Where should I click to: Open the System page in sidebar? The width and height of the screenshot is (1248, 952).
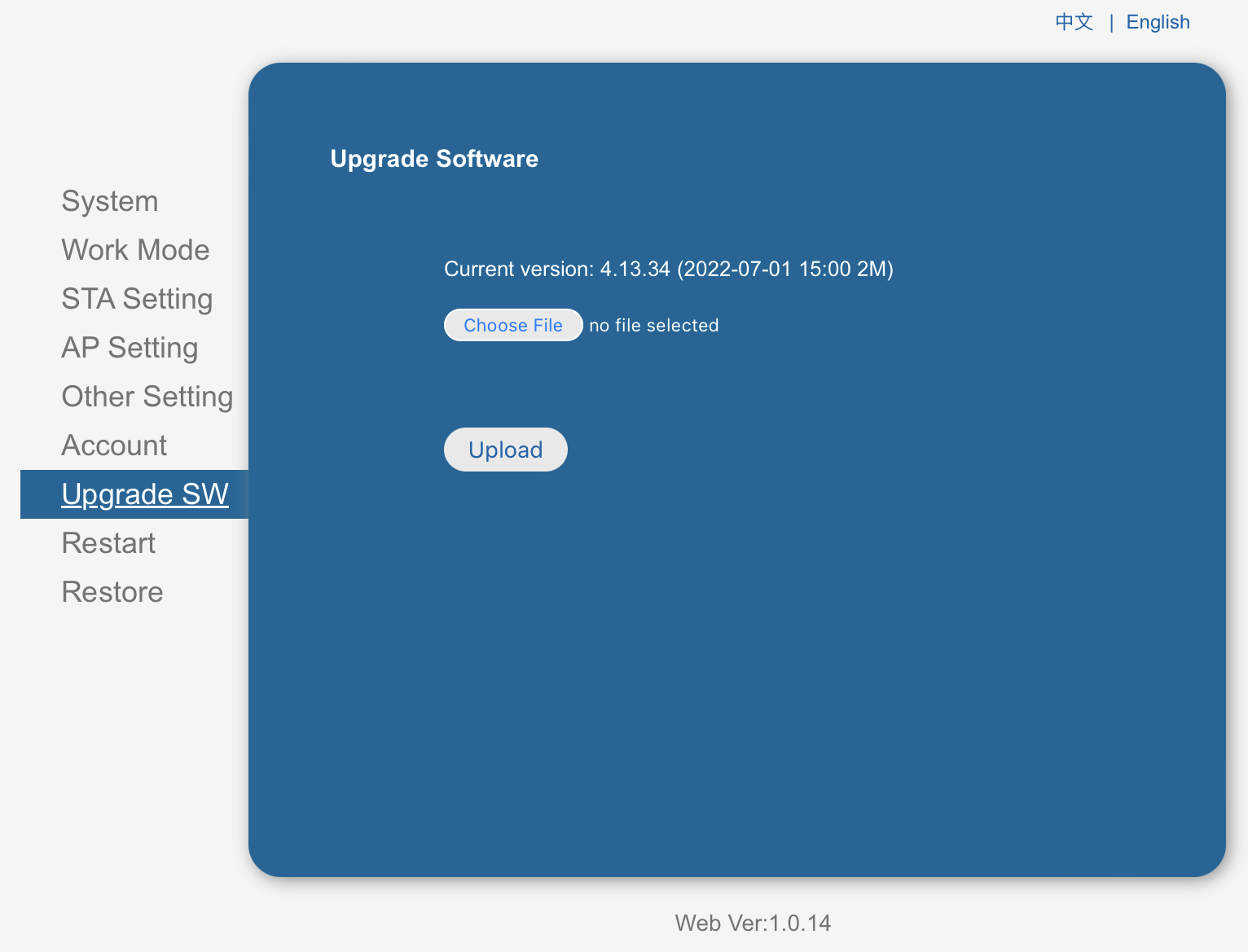click(110, 201)
